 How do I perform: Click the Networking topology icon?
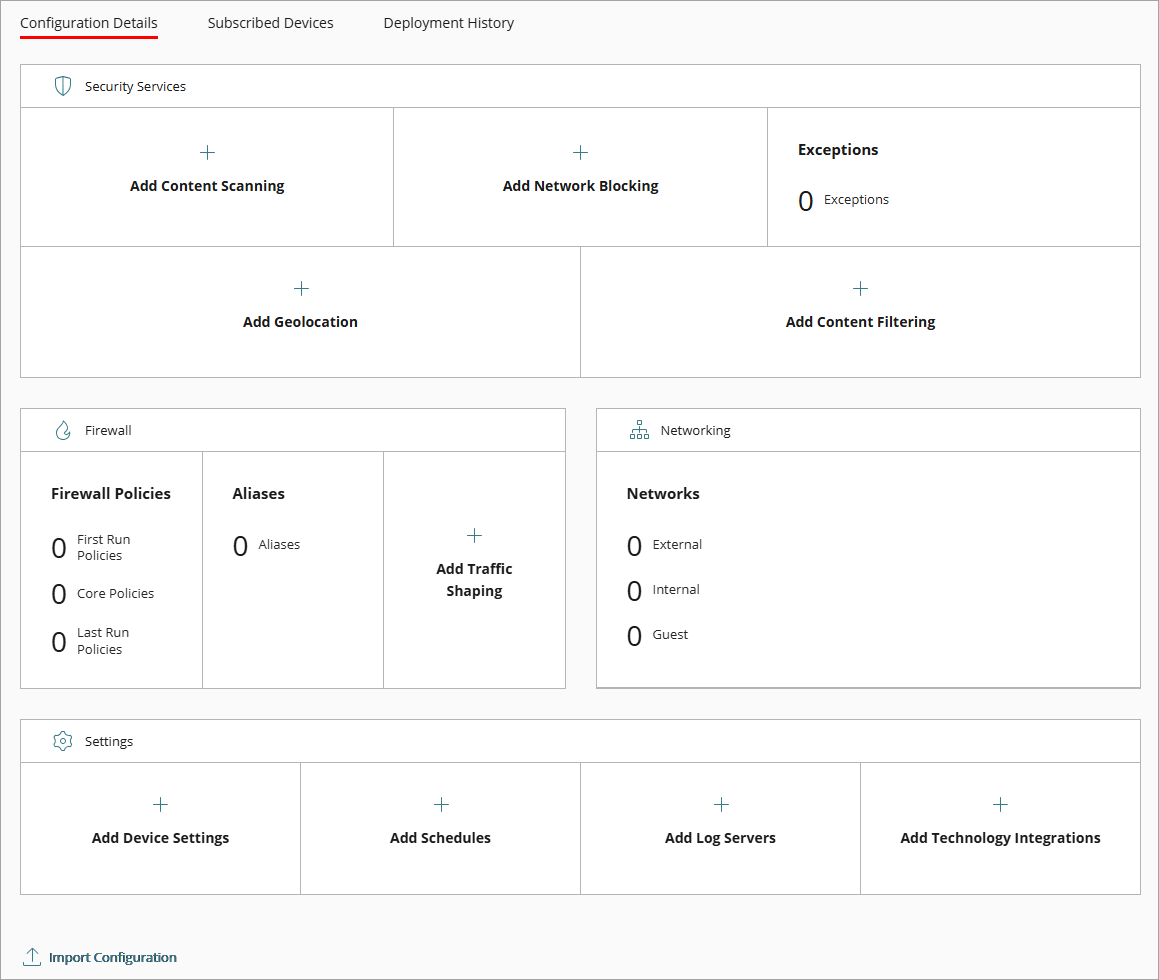(639, 429)
